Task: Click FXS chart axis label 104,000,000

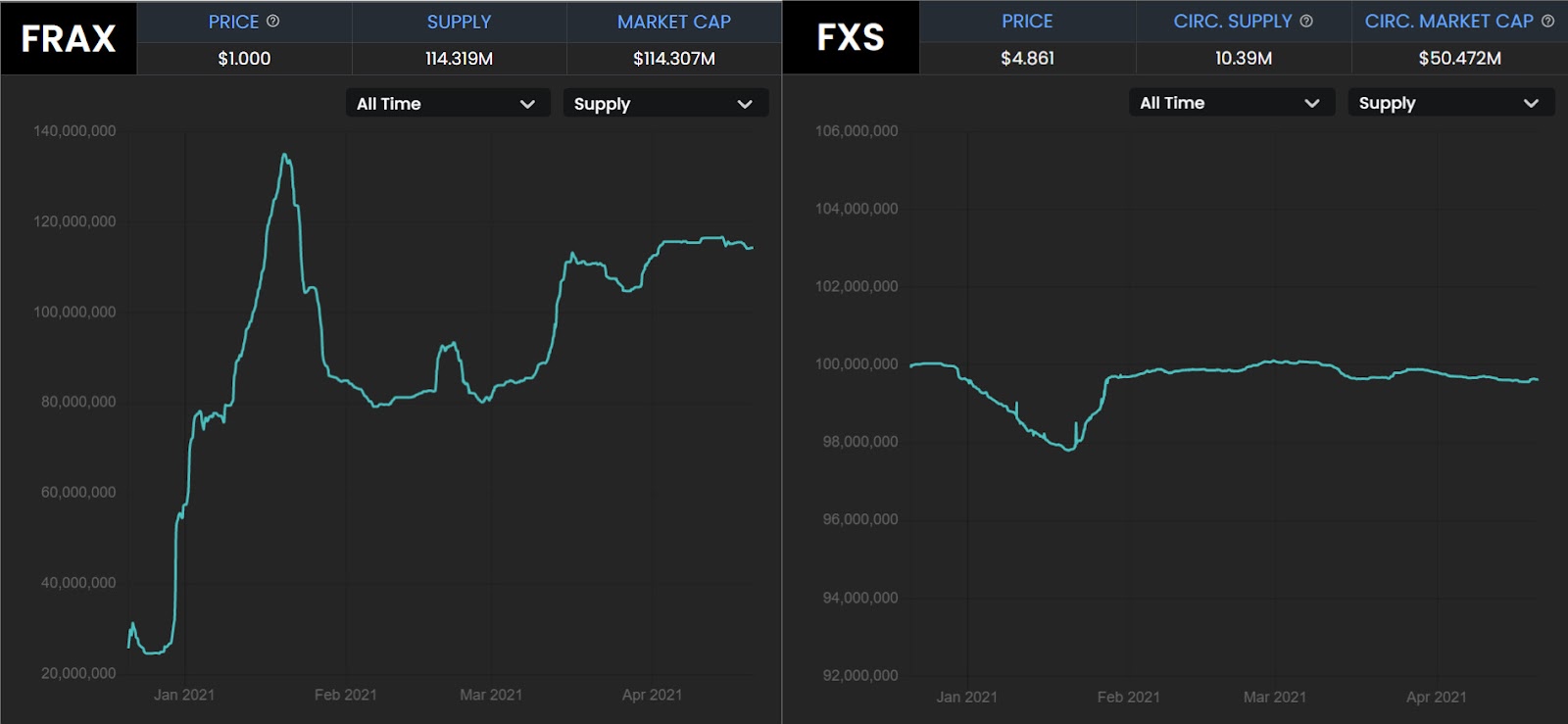Action: 857,209
